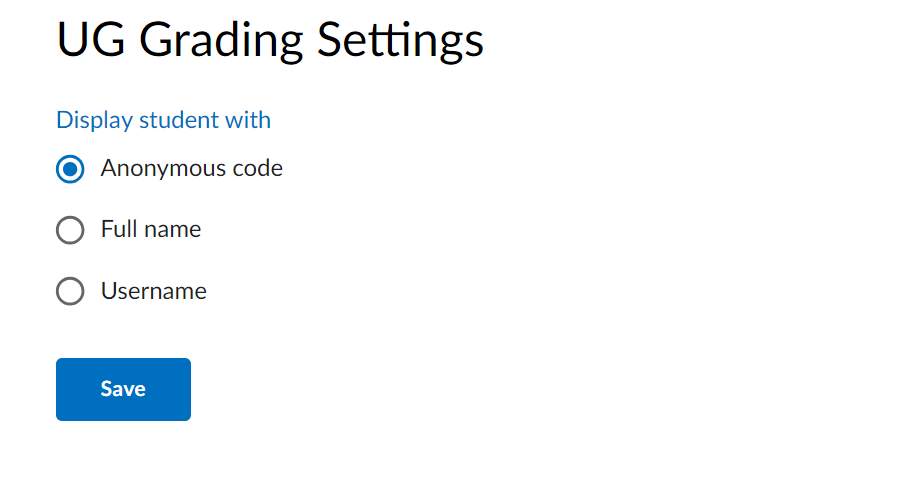Click the filled blue circle beside Anonymous code

click(x=70, y=169)
